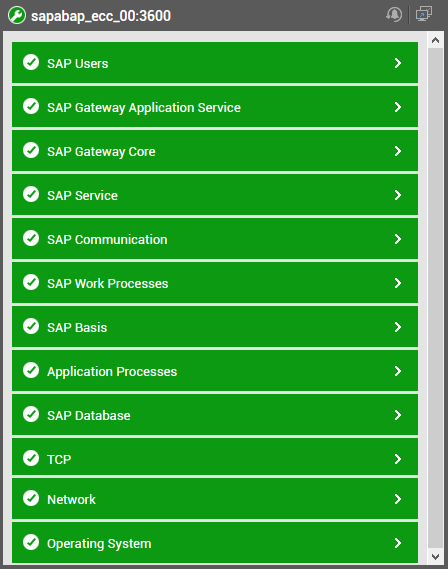The height and width of the screenshot is (569, 448).
Task: Open the alarm bell icon in header
Action: 394,15
